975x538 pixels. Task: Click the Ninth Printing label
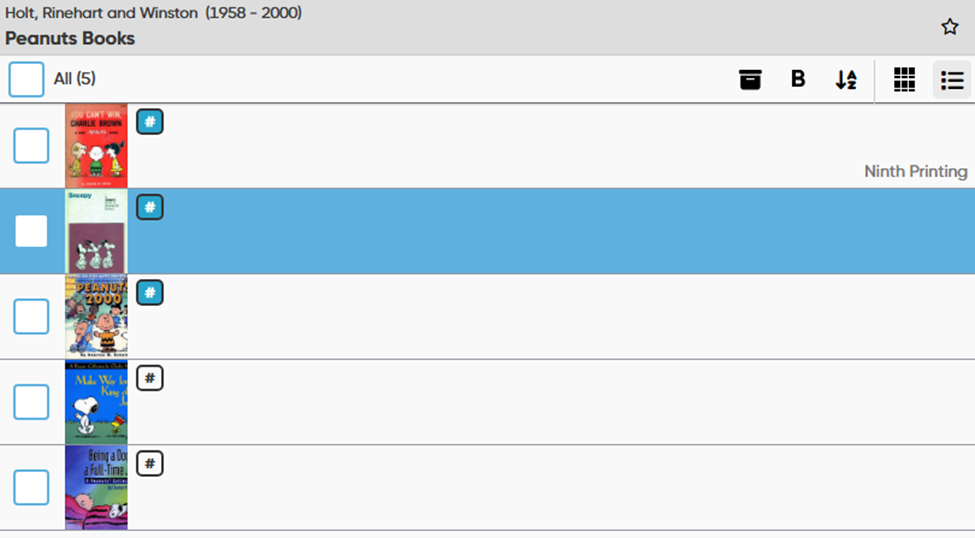pos(915,172)
